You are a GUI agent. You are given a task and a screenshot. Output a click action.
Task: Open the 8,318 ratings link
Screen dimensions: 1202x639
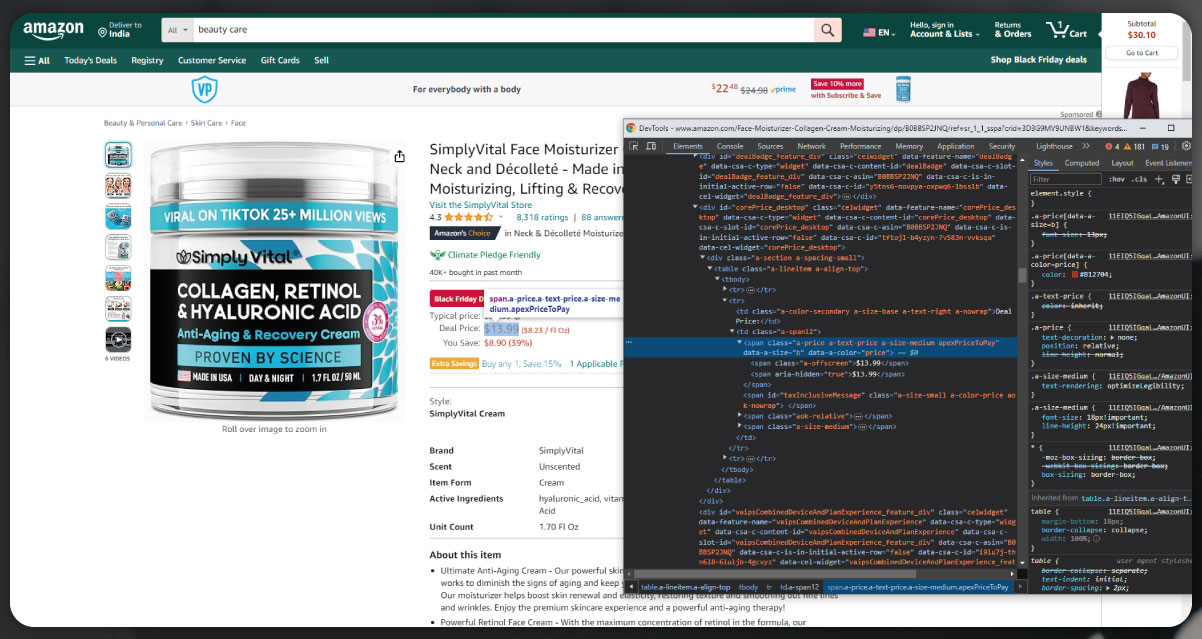point(542,216)
